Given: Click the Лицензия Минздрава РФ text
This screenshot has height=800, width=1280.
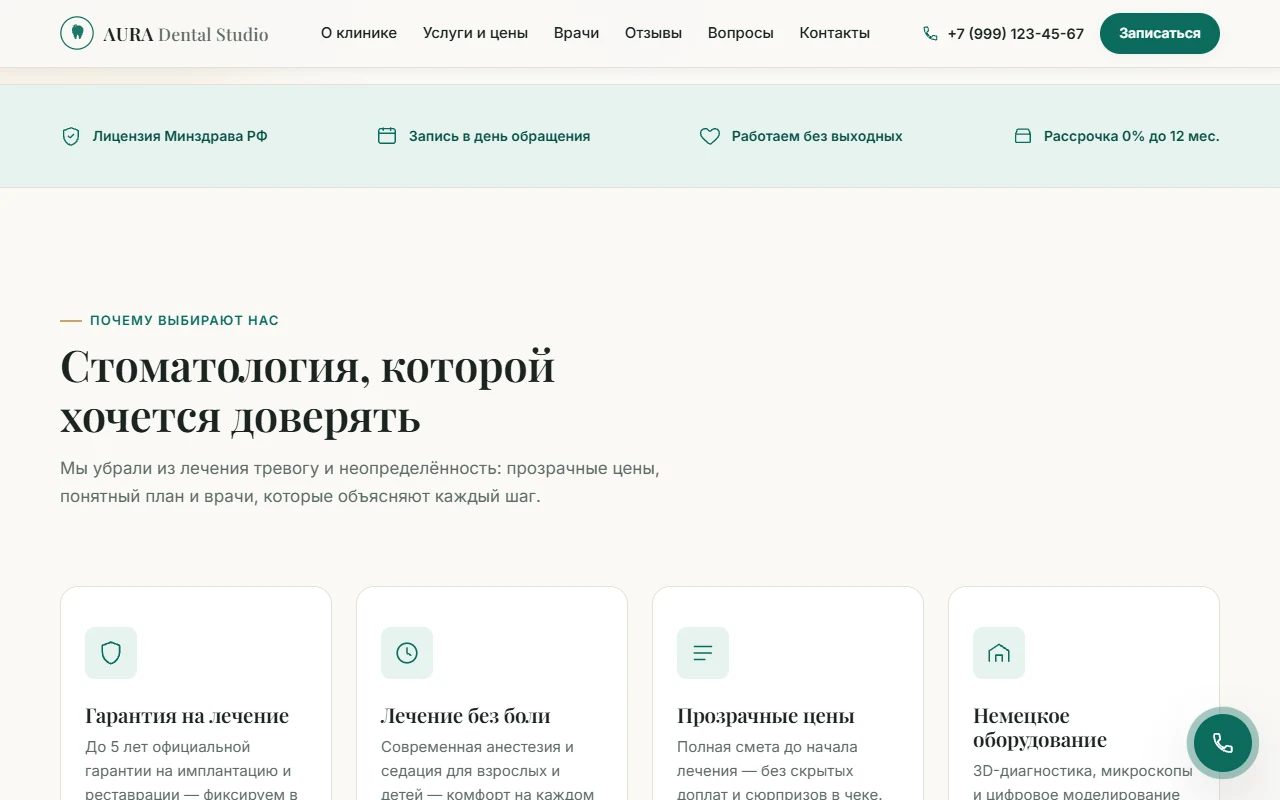Looking at the screenshot, I should (x=180, y=136).
